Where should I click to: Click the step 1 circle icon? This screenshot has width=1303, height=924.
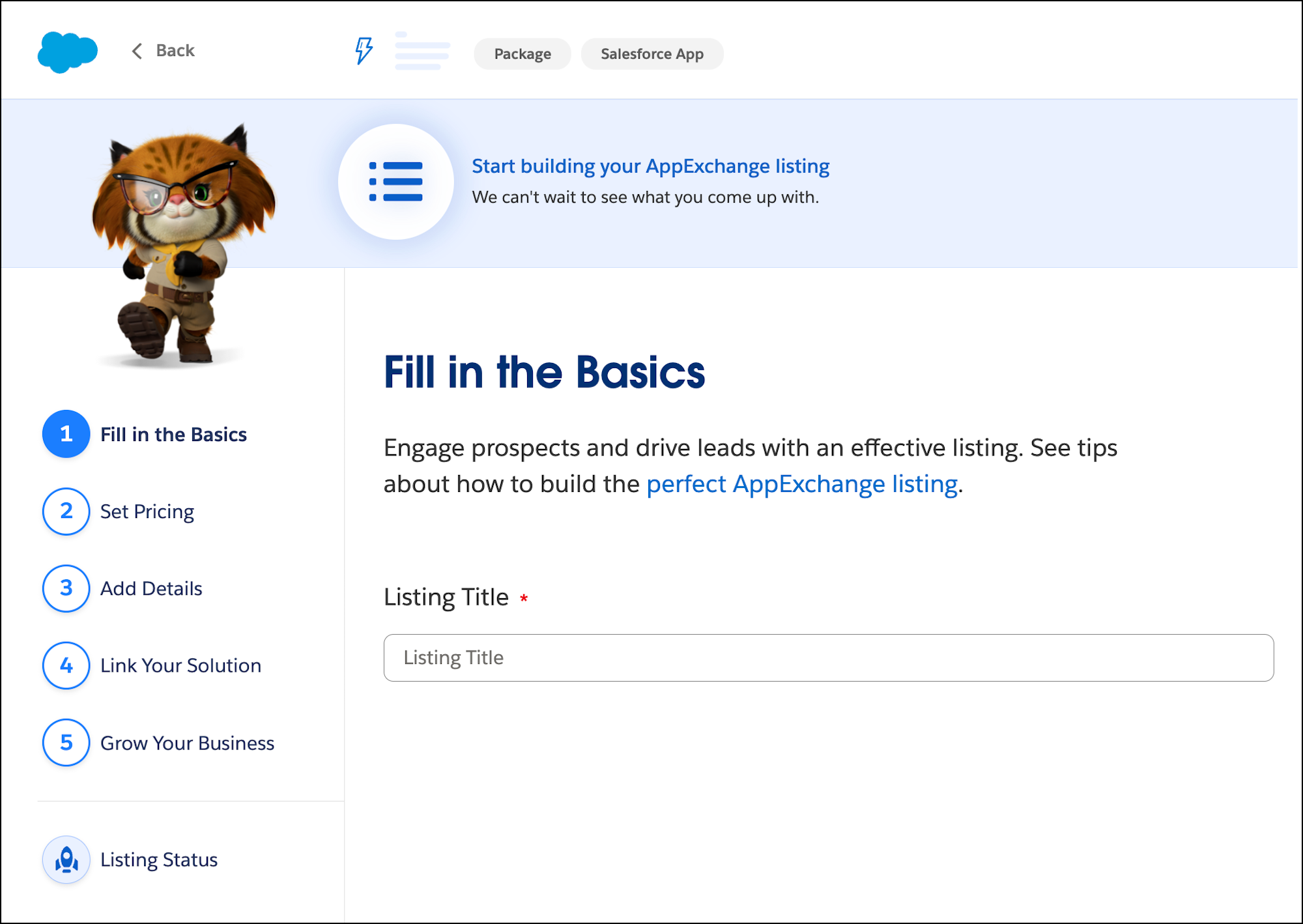click(66, 434)
